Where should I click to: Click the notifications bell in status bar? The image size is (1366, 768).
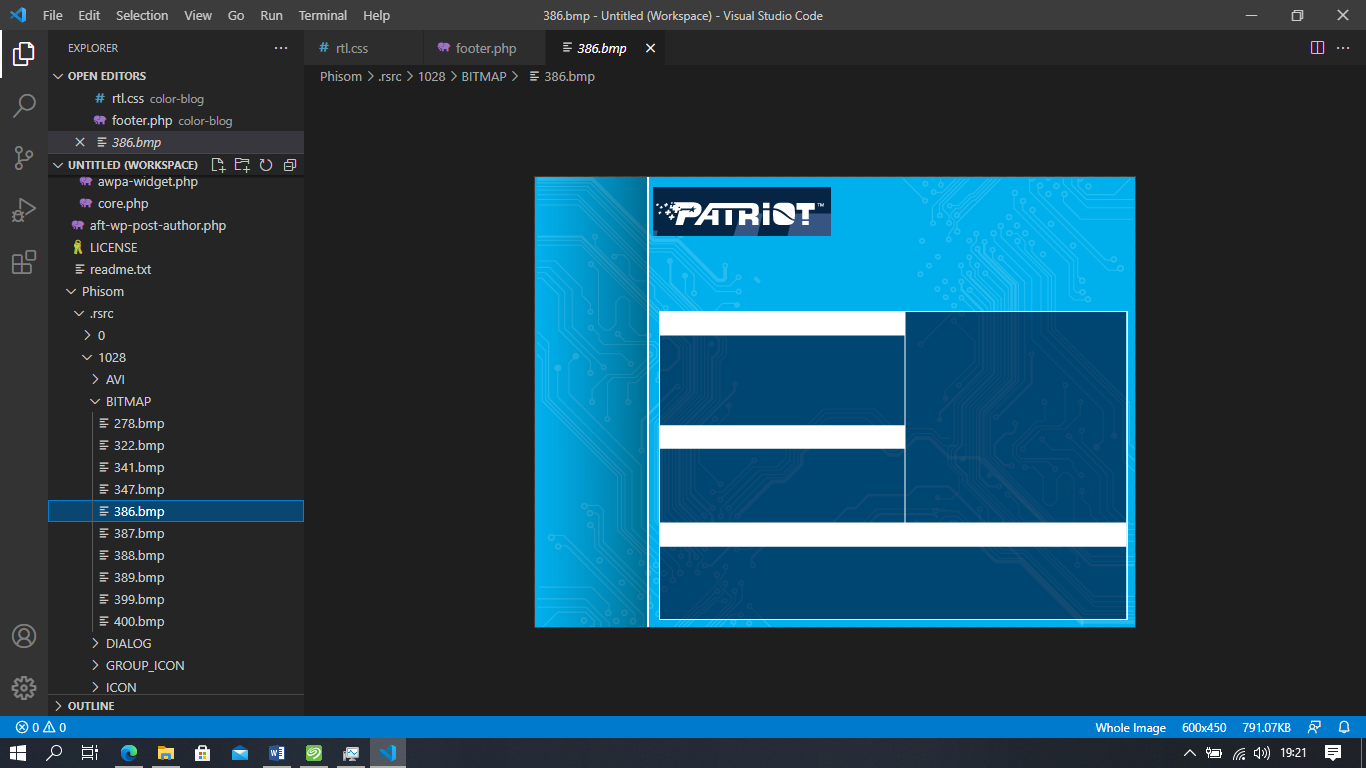pos(1344,727)
